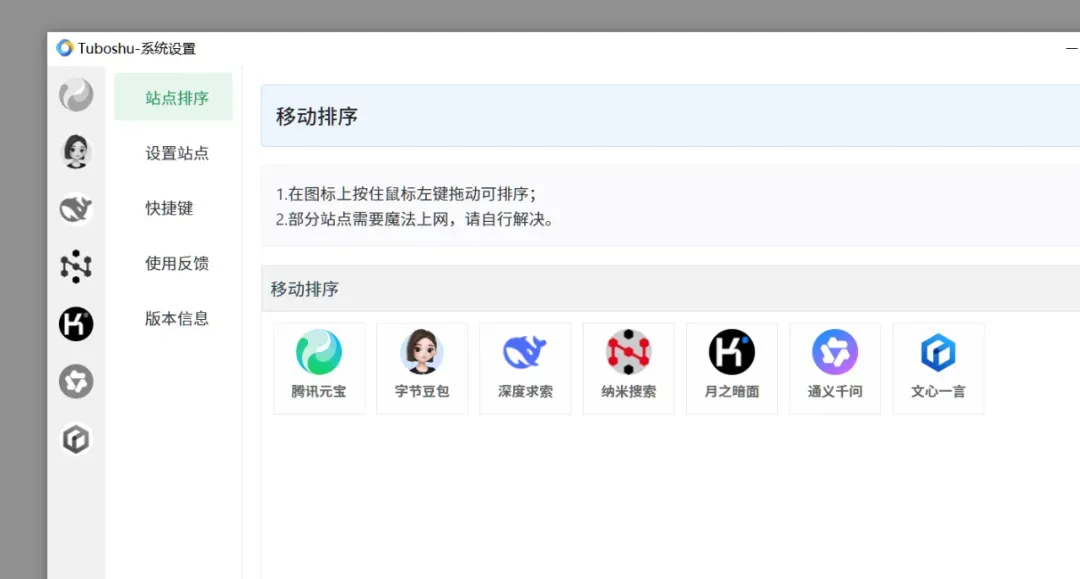Open Kimi K icon in the grey sidebar
The width and height of the screenshot is (1080, 579).
76,324
